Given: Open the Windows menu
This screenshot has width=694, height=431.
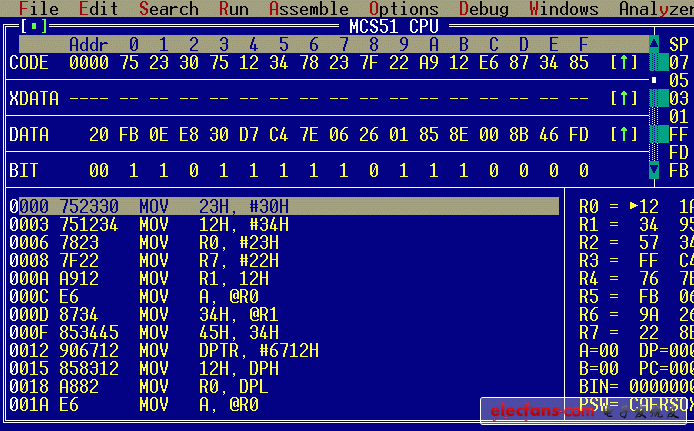Looking at the screenshot, I should [563, 9].
